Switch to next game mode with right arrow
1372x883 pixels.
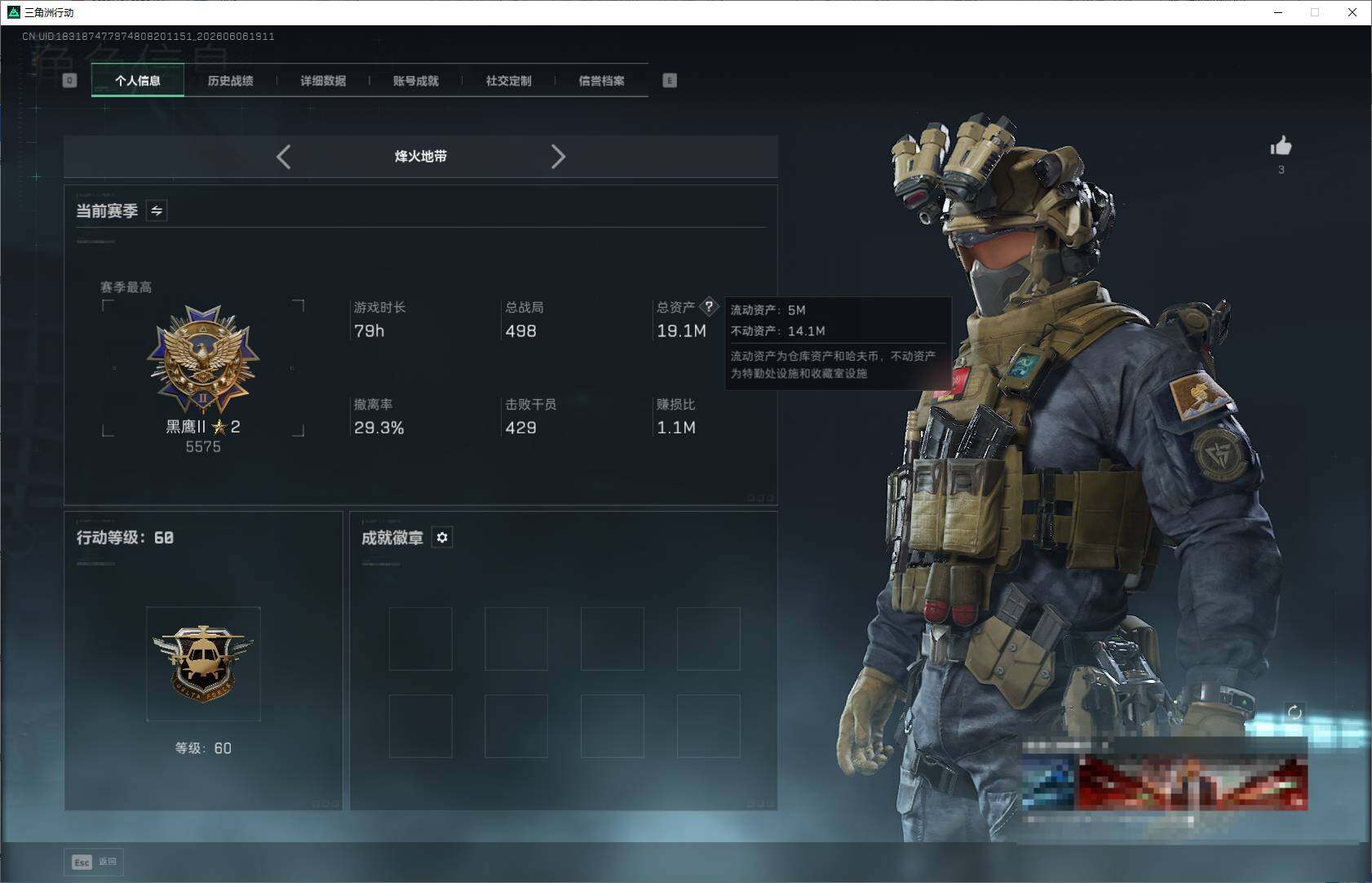[x=558, y=157]
